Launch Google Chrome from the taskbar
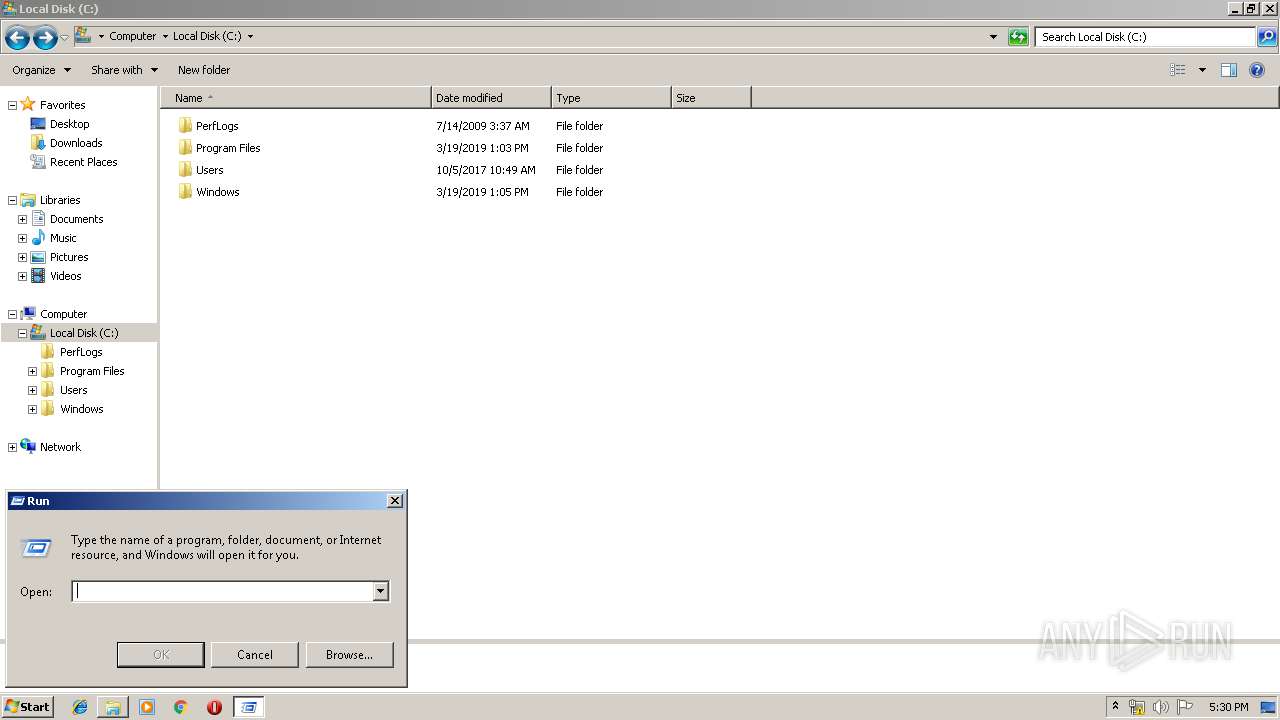1280x720 pixels. tap(181, 707)
